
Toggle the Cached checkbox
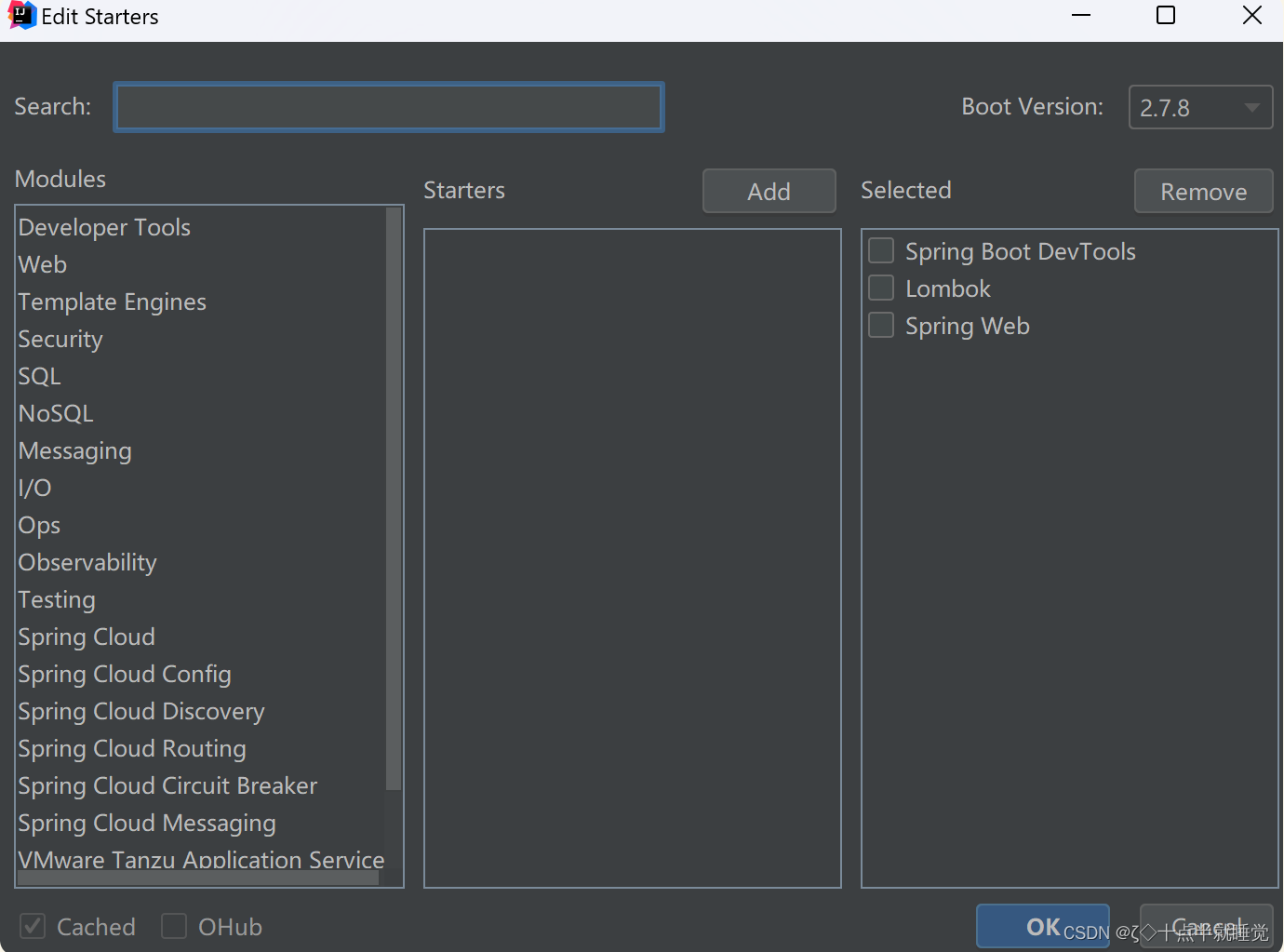point(33,926)
